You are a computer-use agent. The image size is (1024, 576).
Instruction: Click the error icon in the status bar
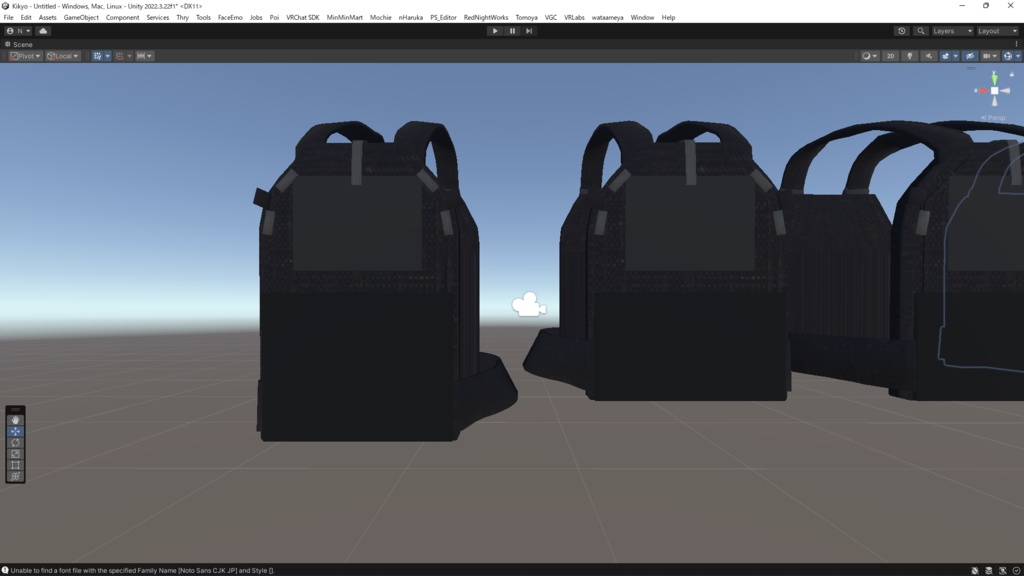pos(5,570)
